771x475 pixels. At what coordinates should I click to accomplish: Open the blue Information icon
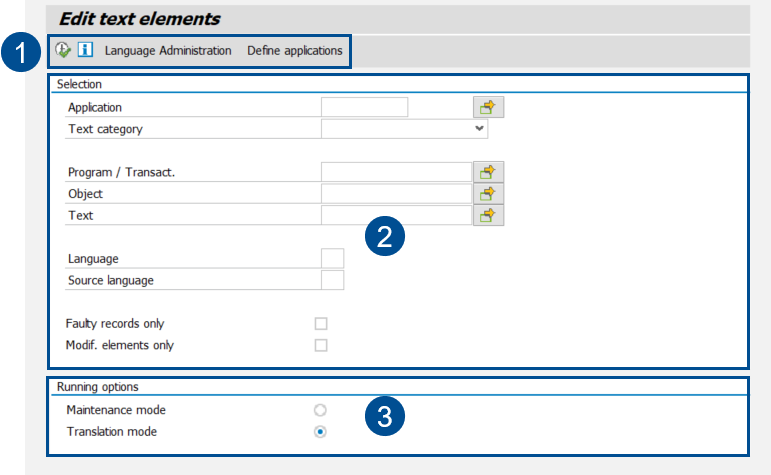point(85,50)
